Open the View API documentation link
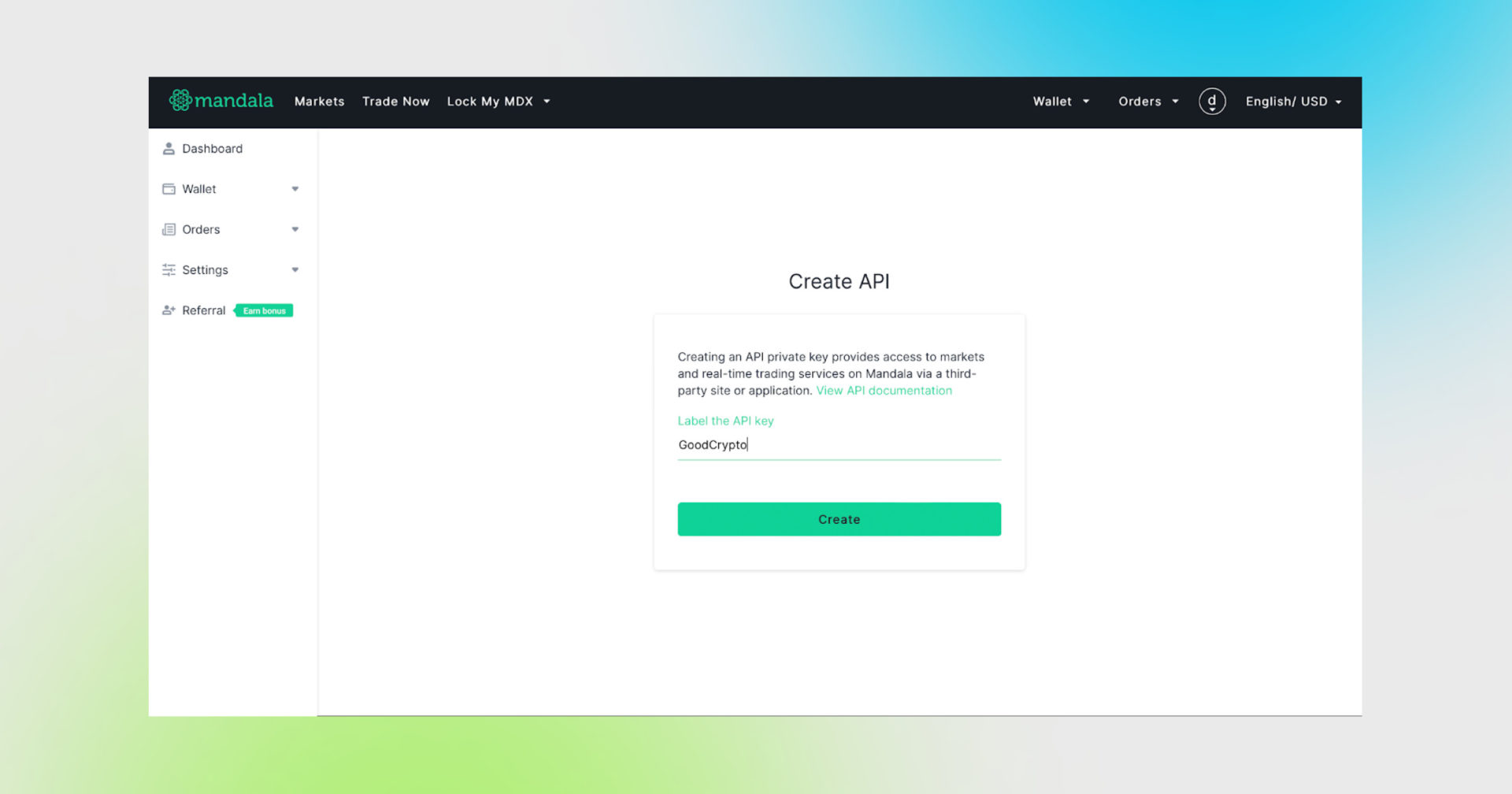Viewport: 1512px width, 794px height. [883, 390]
